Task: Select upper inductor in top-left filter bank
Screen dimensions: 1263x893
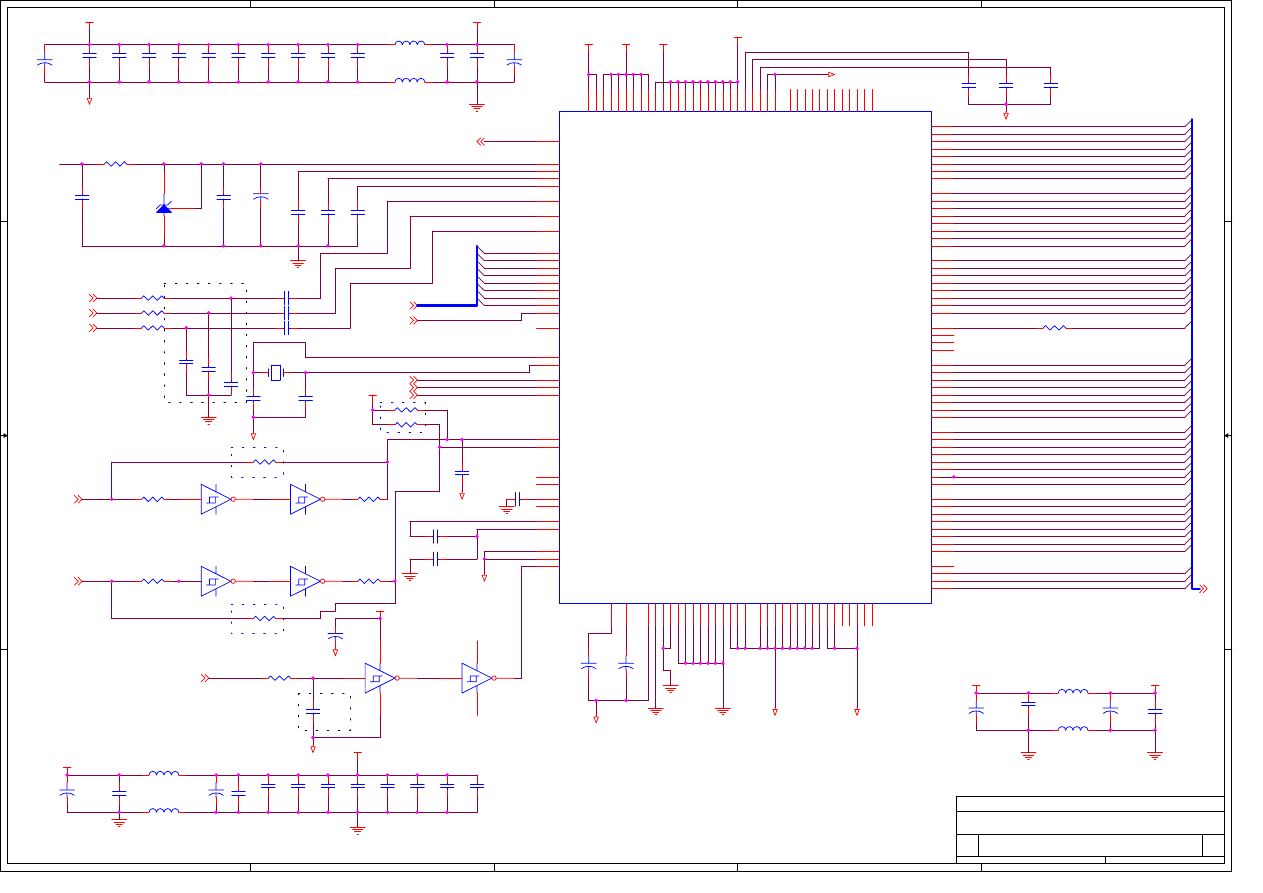Action: 409,44
